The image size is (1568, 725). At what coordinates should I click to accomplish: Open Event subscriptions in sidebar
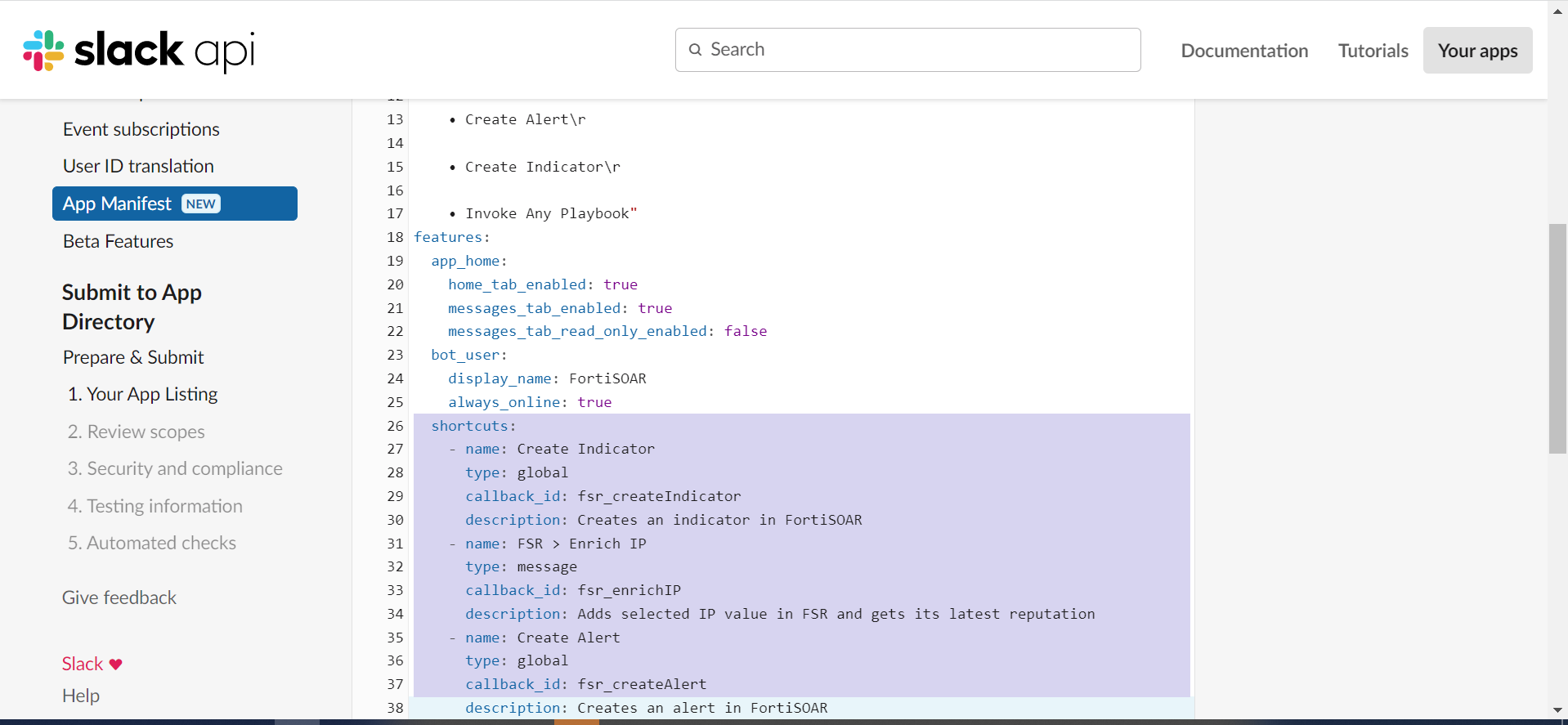tap(141, 129)
